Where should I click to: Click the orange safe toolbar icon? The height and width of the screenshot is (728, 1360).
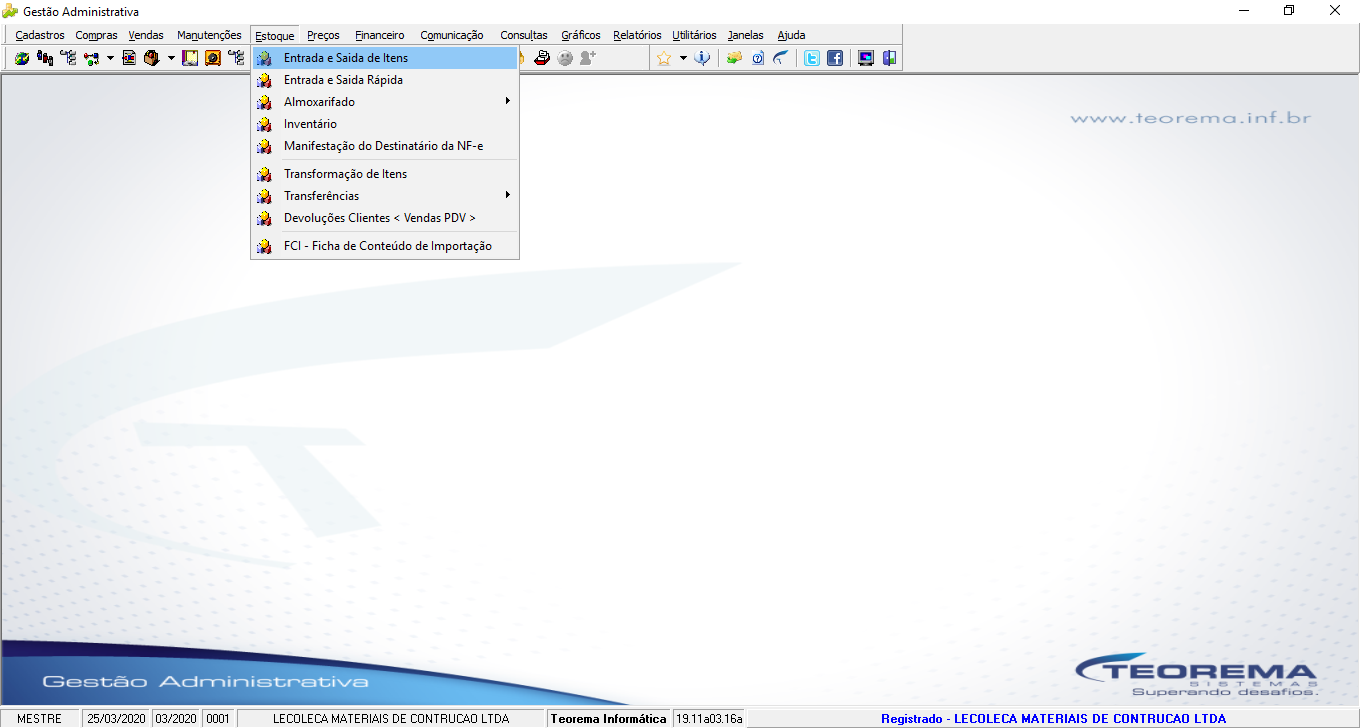pyautogui.click(x=213, y=58)
